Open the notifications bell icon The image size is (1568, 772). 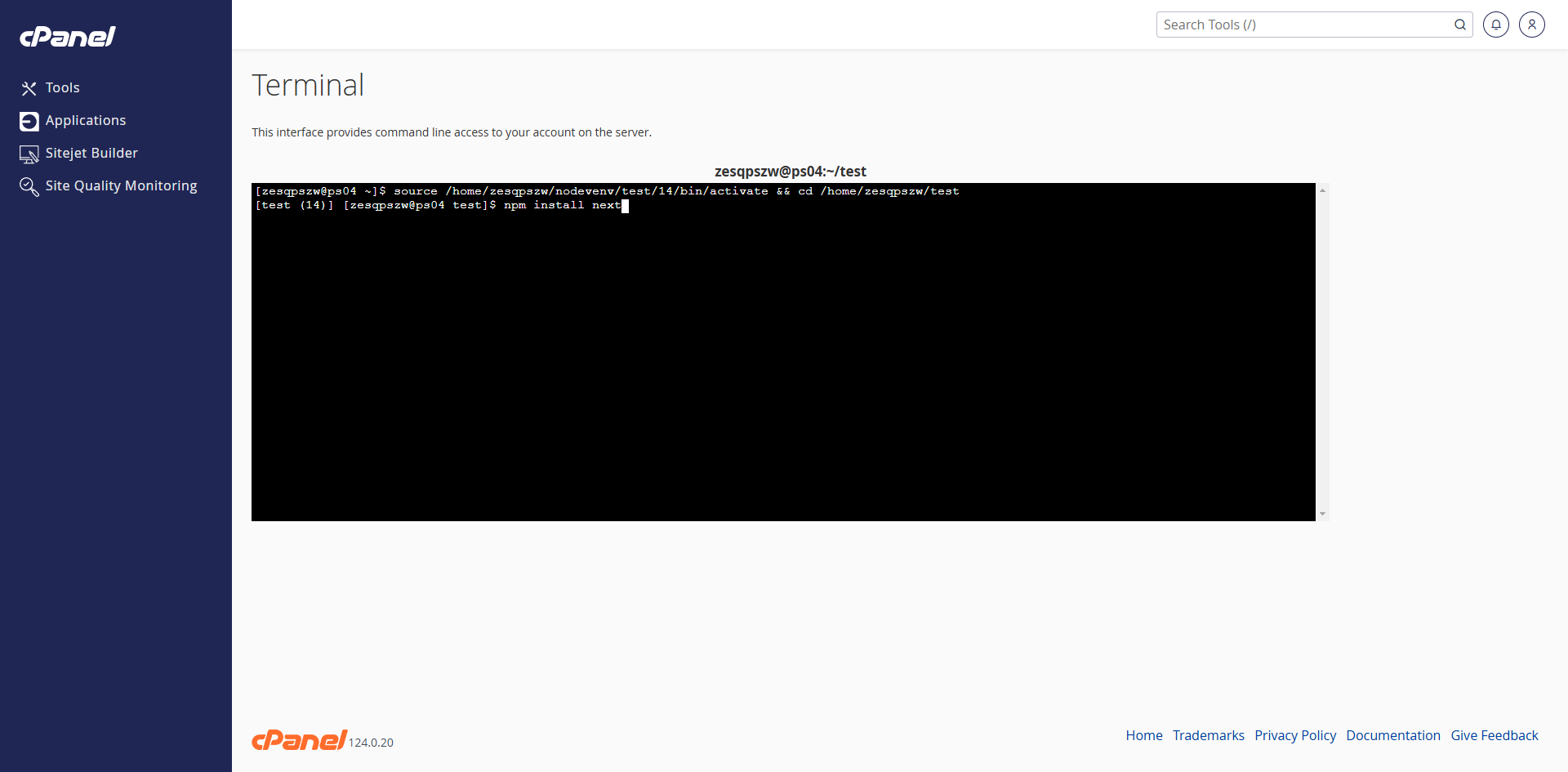[x=1496, y=25]
